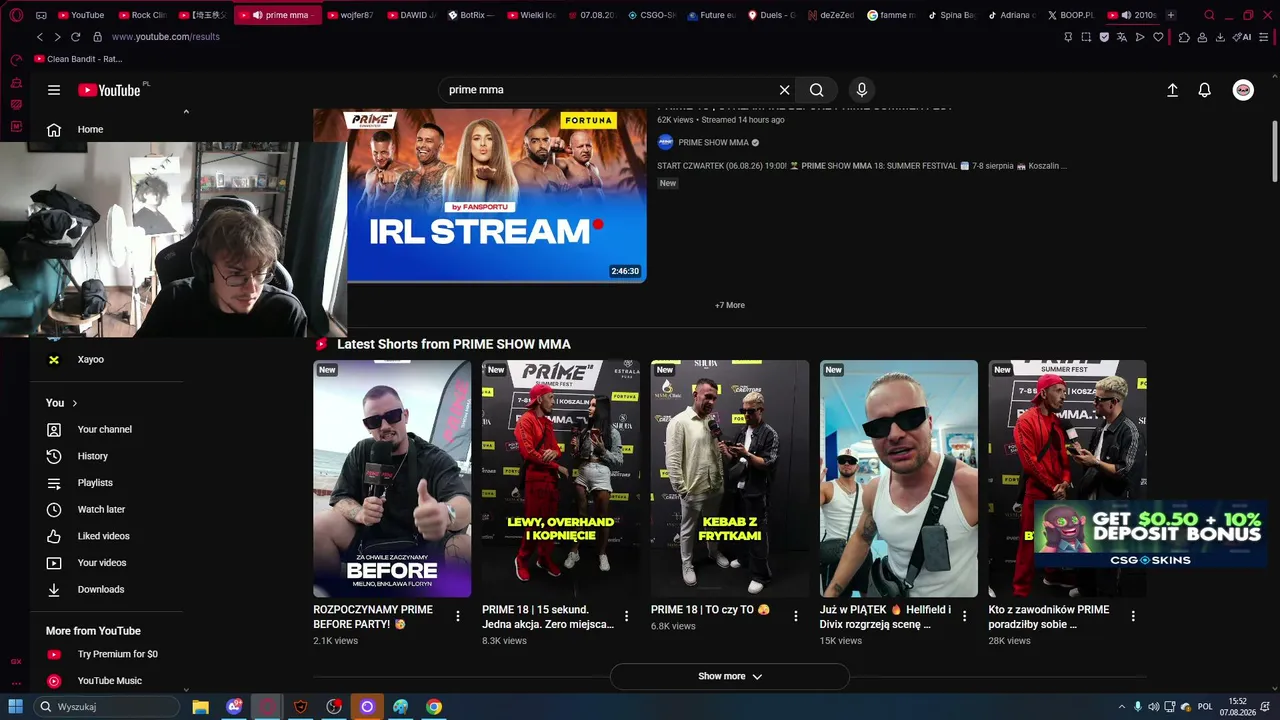Open the browser extensions puzzle icon
The image size is (1280, 720).
click(x=1184, y=37)
